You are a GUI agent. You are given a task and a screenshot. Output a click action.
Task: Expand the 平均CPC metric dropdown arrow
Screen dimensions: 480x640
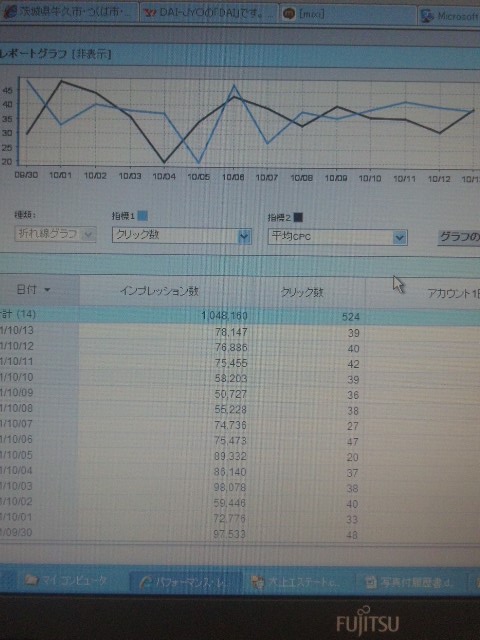(399, 238)
